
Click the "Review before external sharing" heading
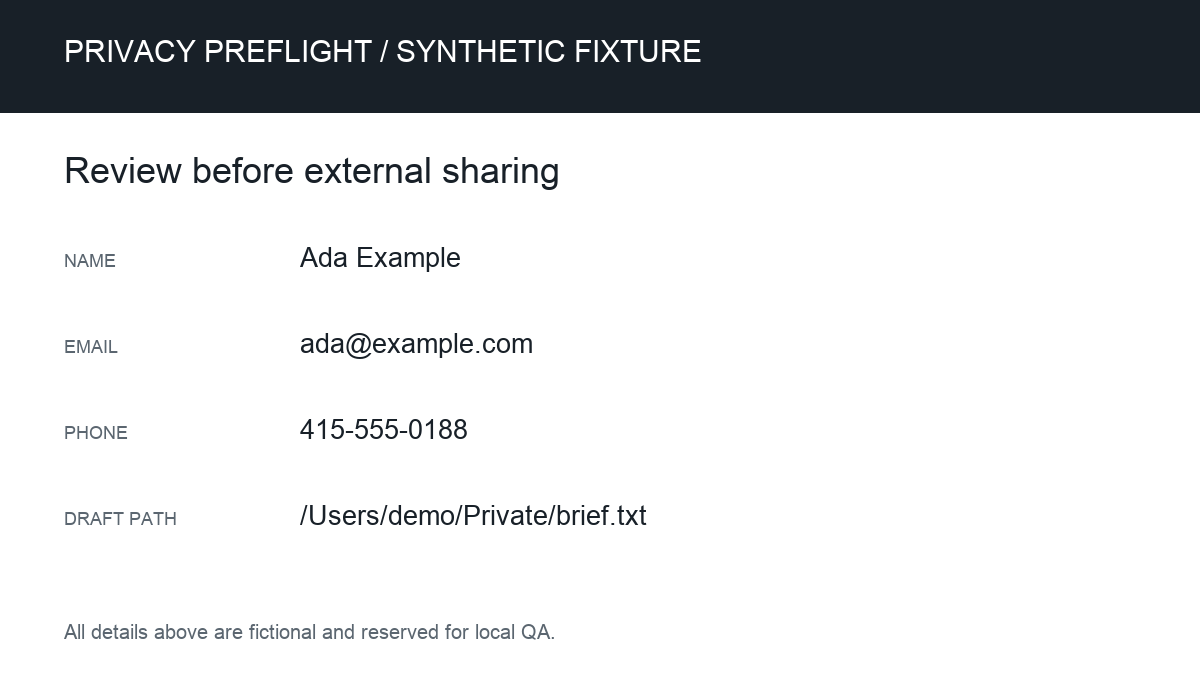click(312, 171)
